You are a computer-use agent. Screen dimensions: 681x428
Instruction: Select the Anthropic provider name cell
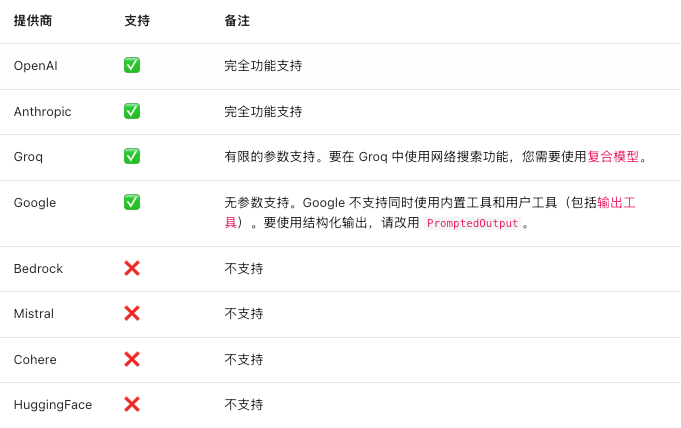coord(42,112)
